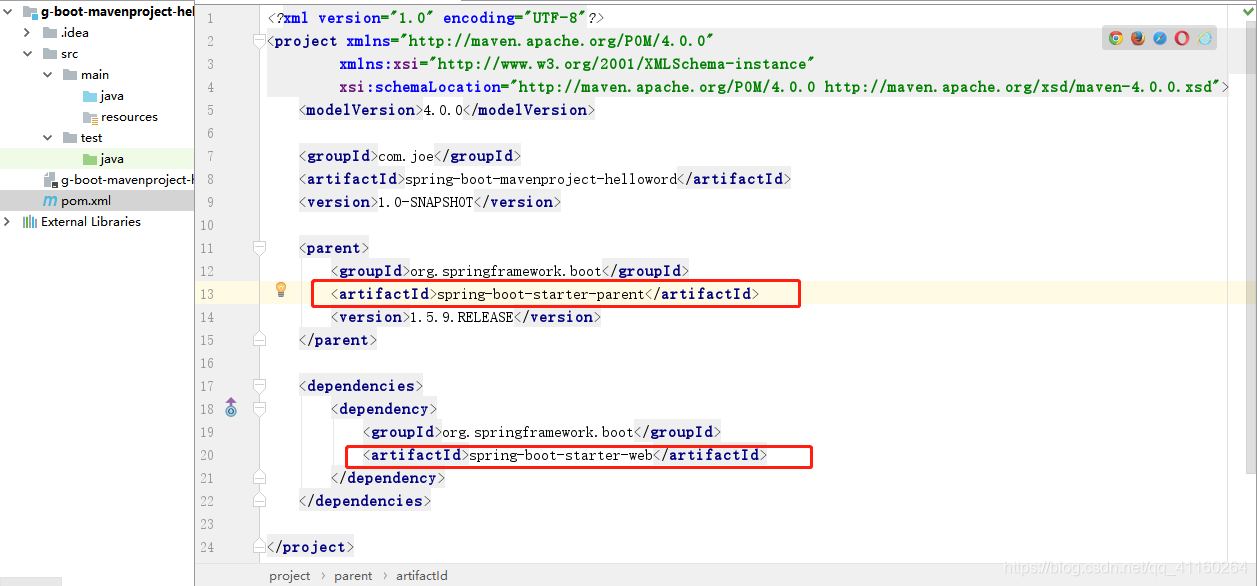Open the pom preview in Internet Explorer
The image size is (1257, 586).
(x=1205, y=38)
